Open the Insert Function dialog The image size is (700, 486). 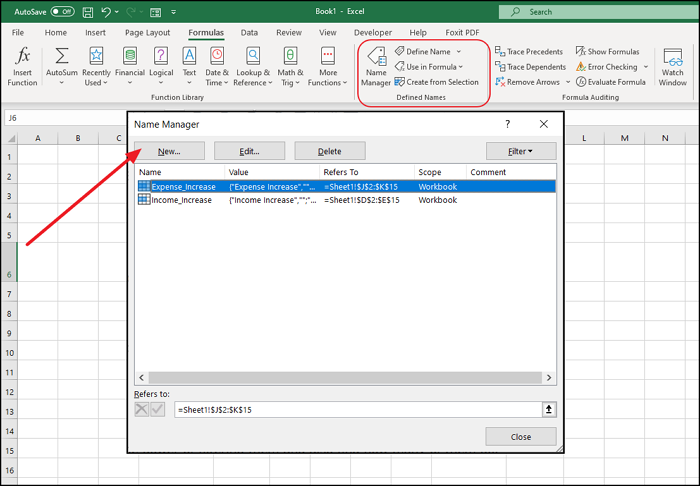(22, 67)
